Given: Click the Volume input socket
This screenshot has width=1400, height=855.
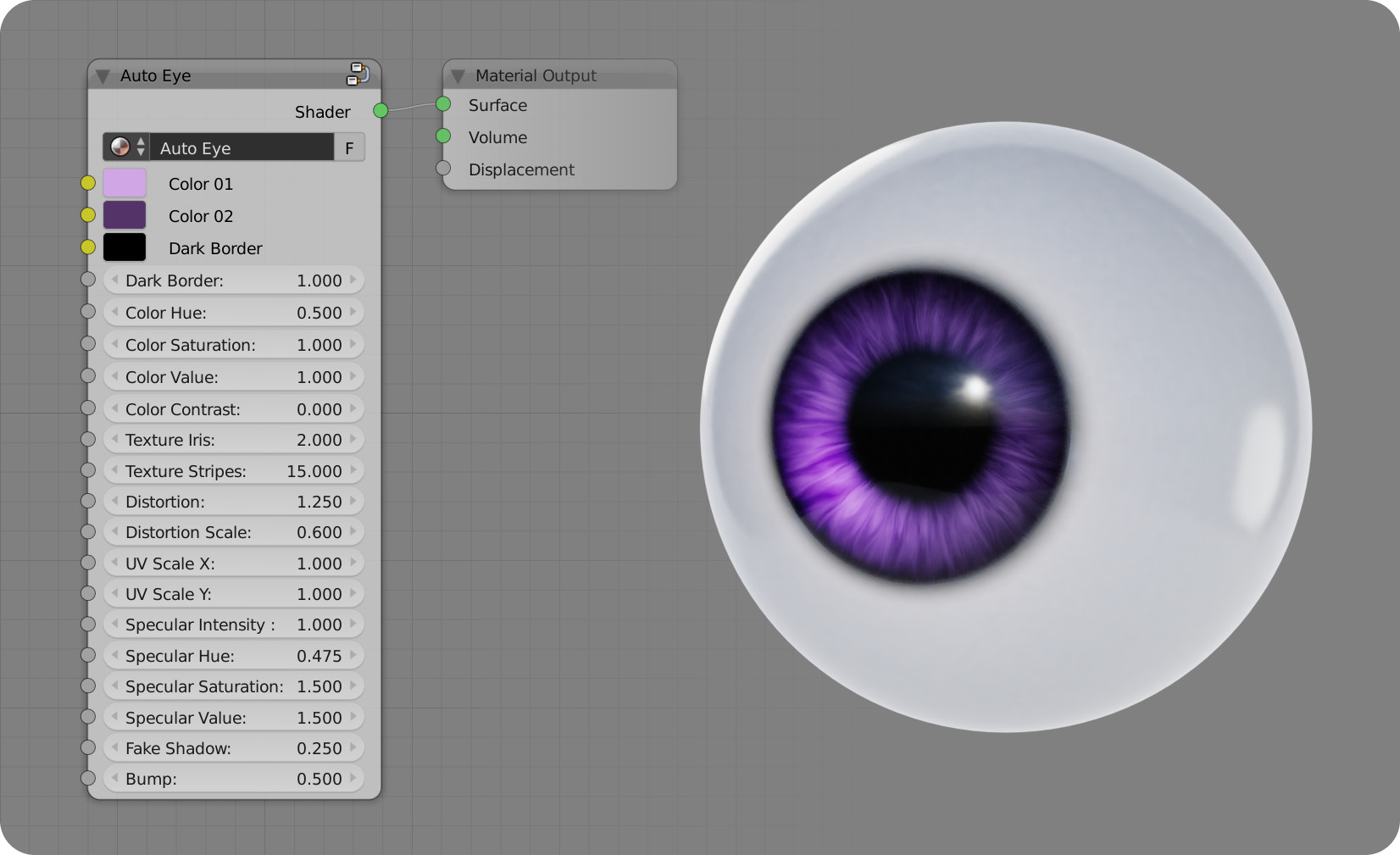Looking at the screenshot, I should [x=443, y=136].
